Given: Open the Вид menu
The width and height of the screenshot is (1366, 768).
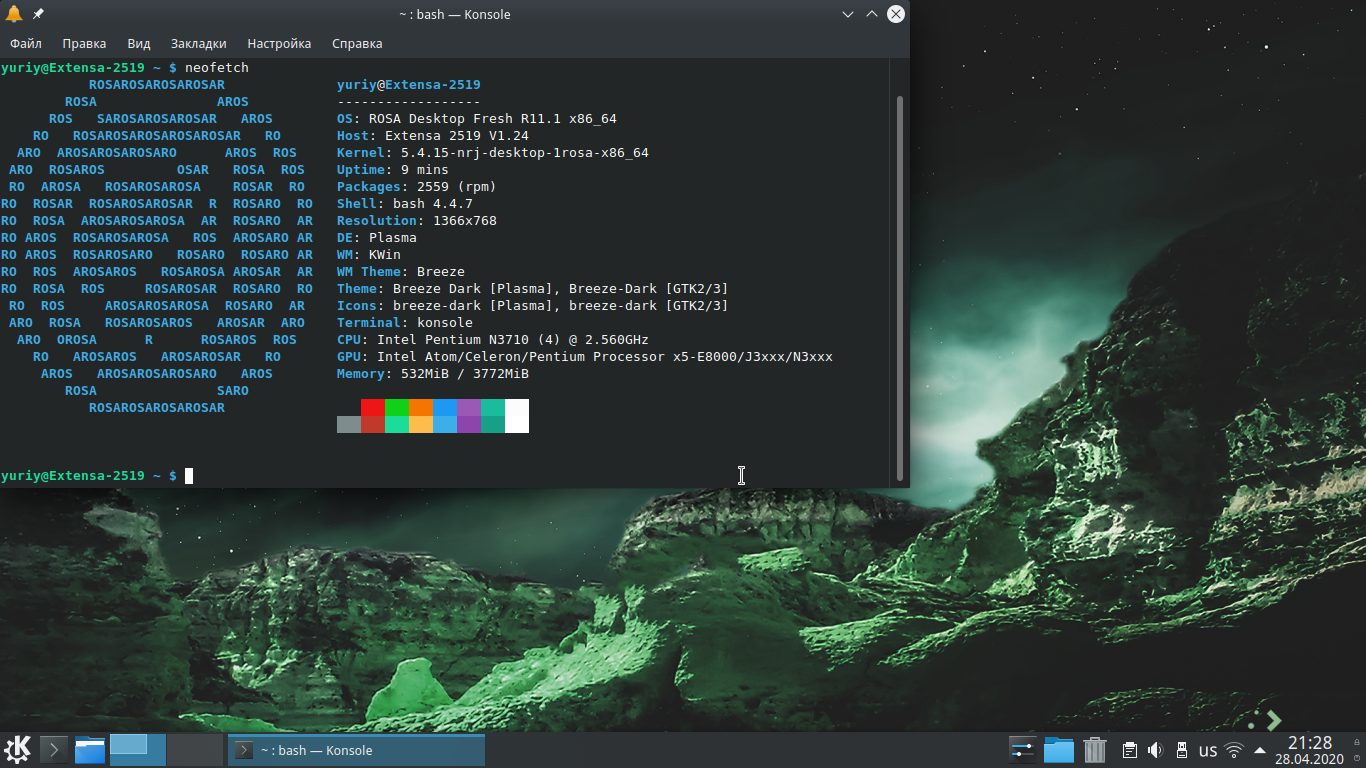Looking at the screenshot, I should [x=139, y=44].
